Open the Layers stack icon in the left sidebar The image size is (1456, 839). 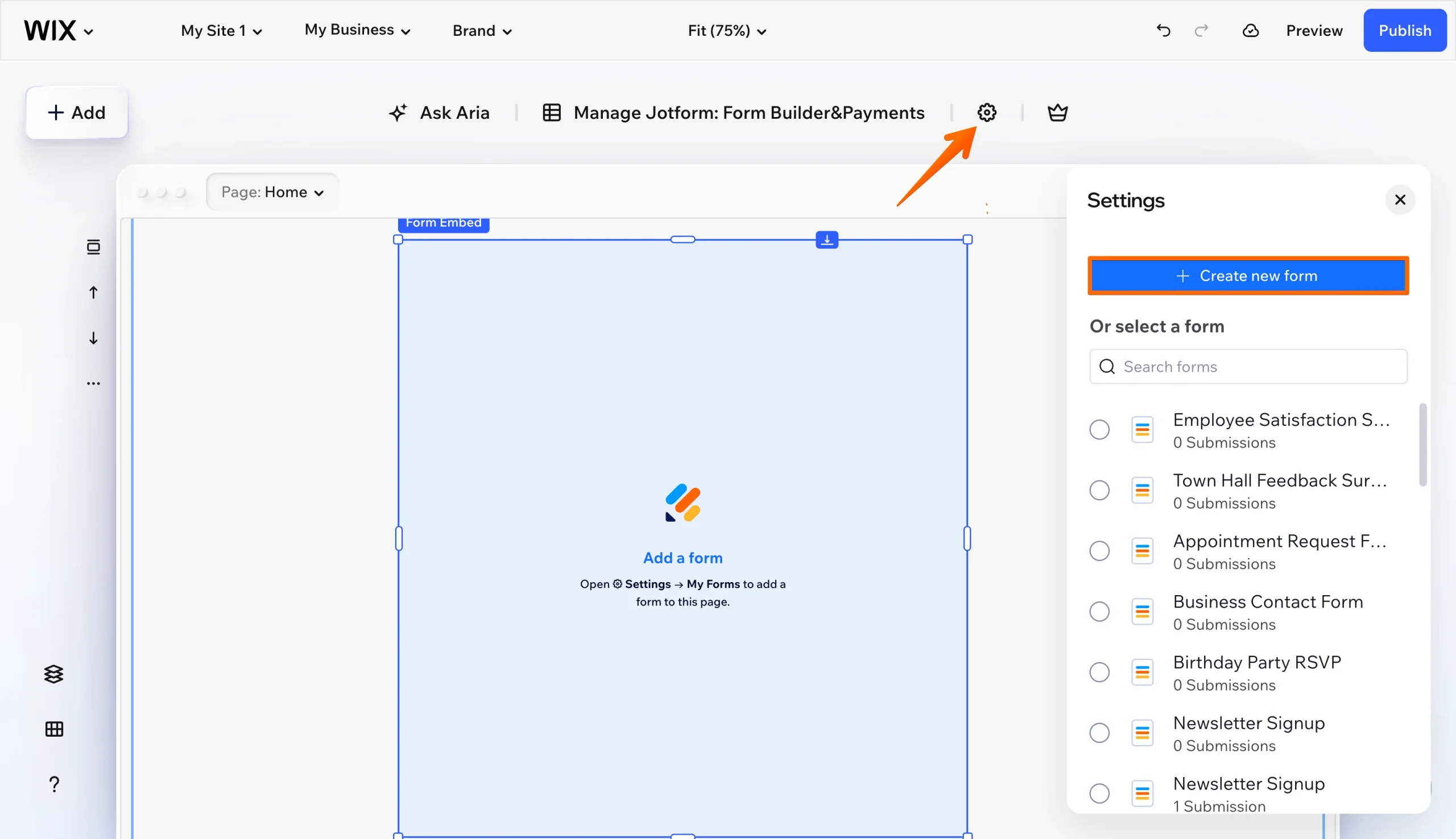[53, 674]
